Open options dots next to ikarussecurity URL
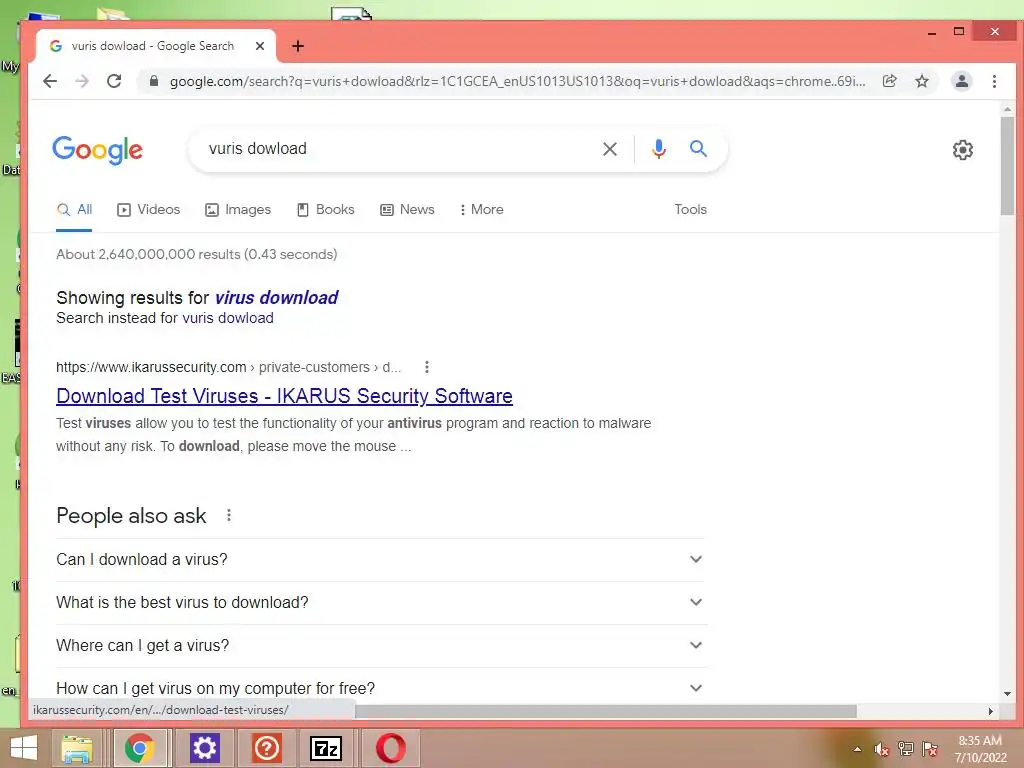Image resolution: width=1024 pixels, height=768 pixels. click(426, 367)
